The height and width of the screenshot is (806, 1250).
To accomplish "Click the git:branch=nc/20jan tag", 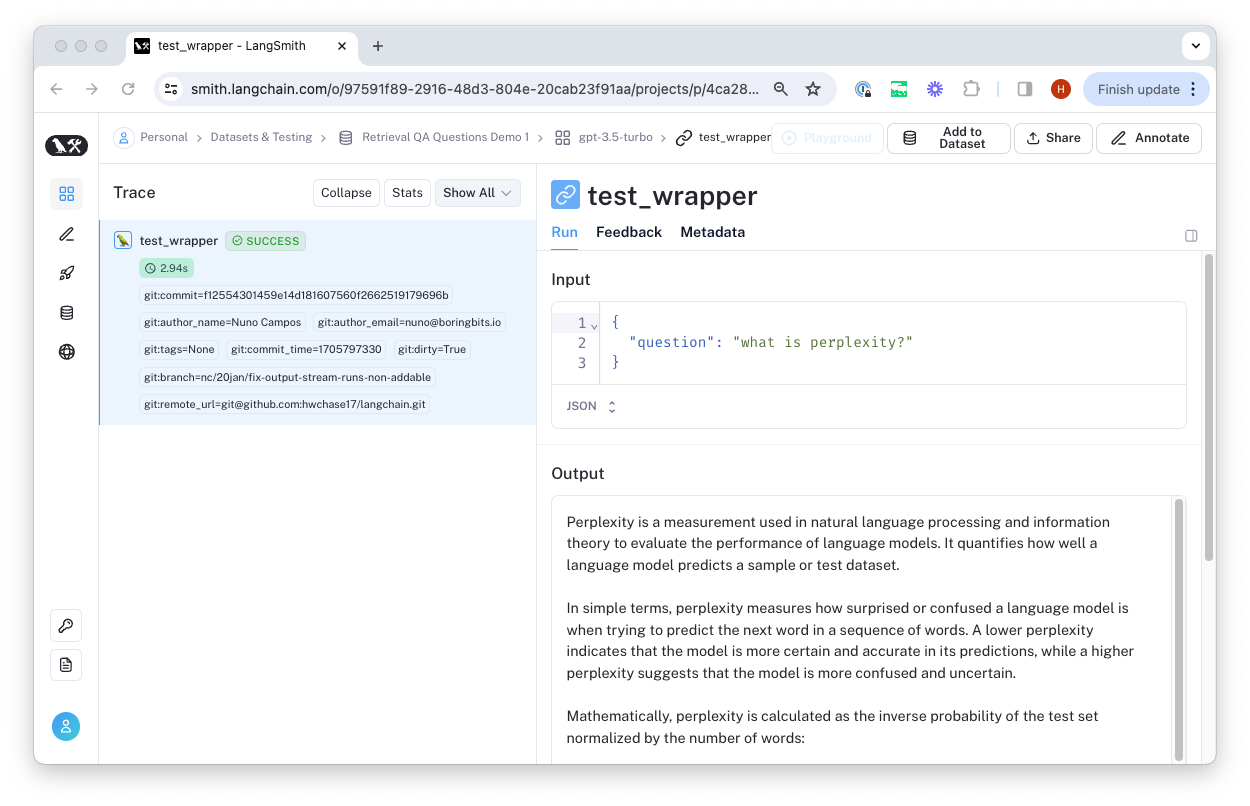I will click(x=288, y=377).
